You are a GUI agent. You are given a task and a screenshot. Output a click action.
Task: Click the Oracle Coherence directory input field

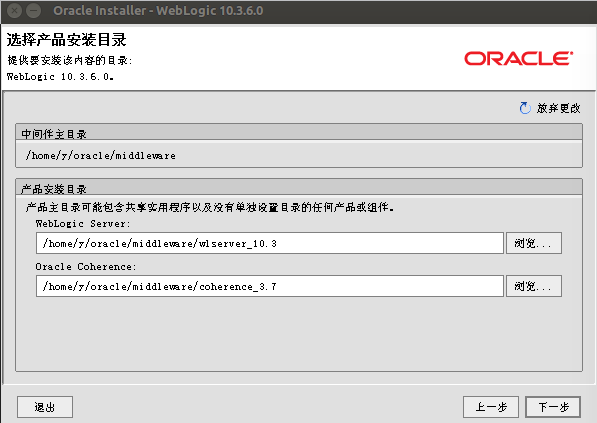pyautogui.click(x=270, y=286)
